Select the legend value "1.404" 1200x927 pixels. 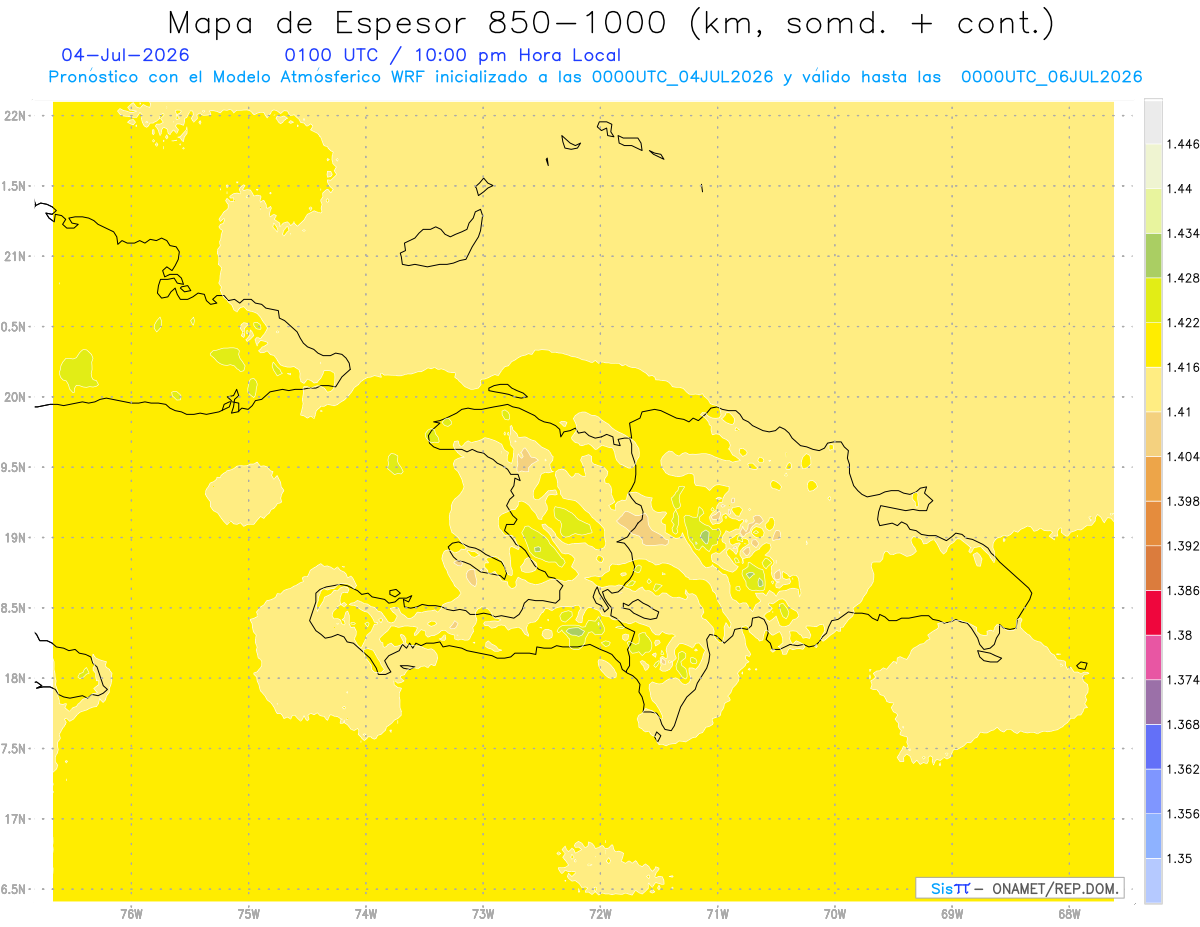1183,456
